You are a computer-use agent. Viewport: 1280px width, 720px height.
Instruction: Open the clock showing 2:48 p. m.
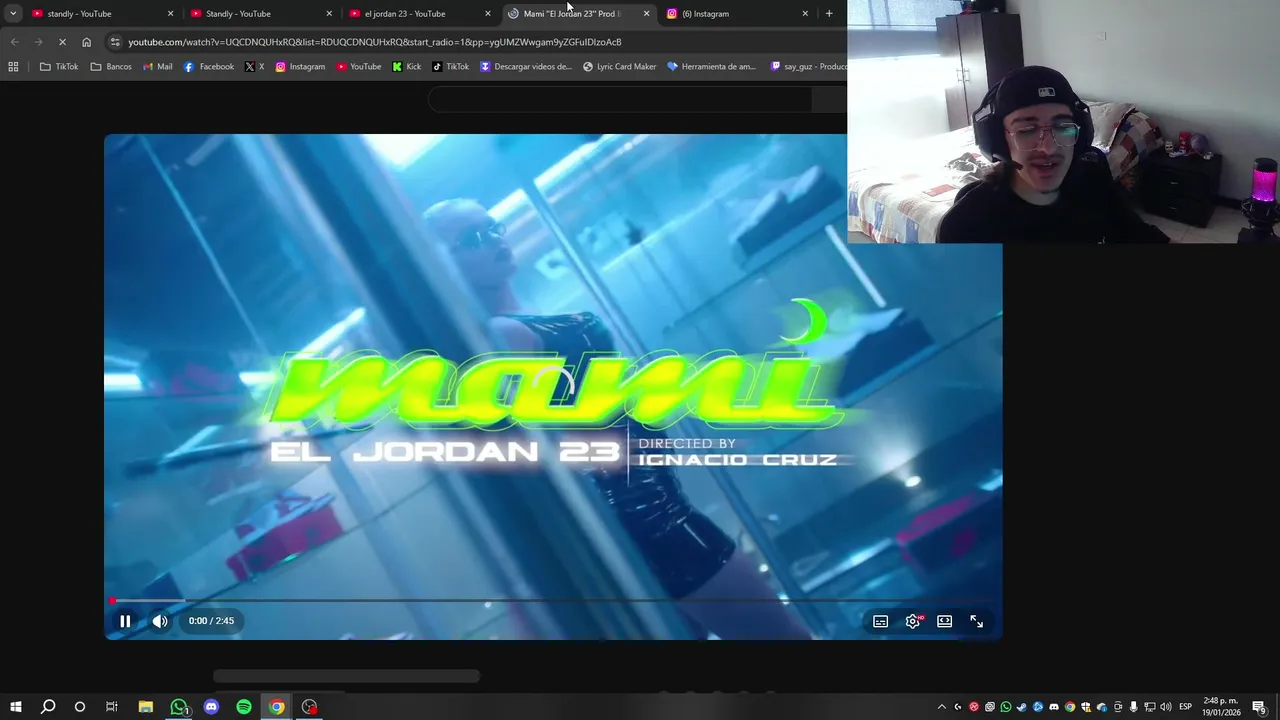[x=1222, y=707]
